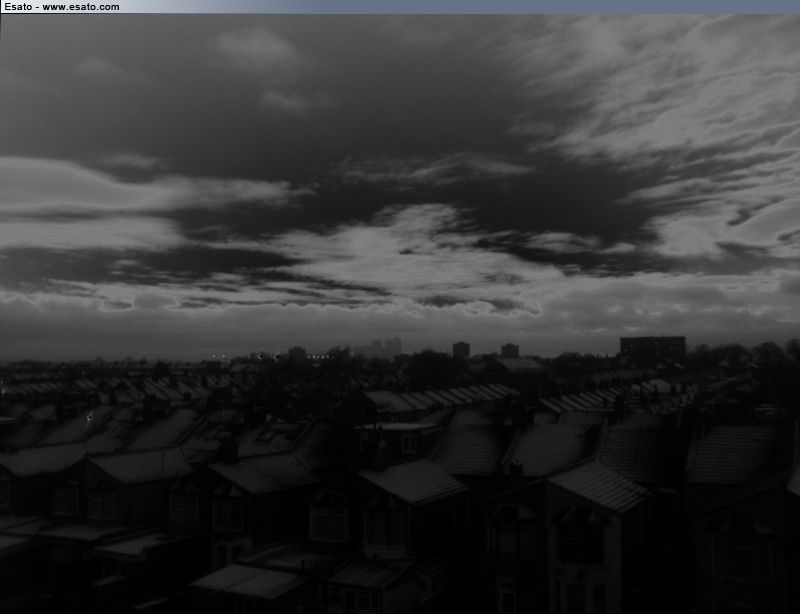Click the grayscale rooftop skyline photo
The image size is (800, 614).
[x=400, y=314]
